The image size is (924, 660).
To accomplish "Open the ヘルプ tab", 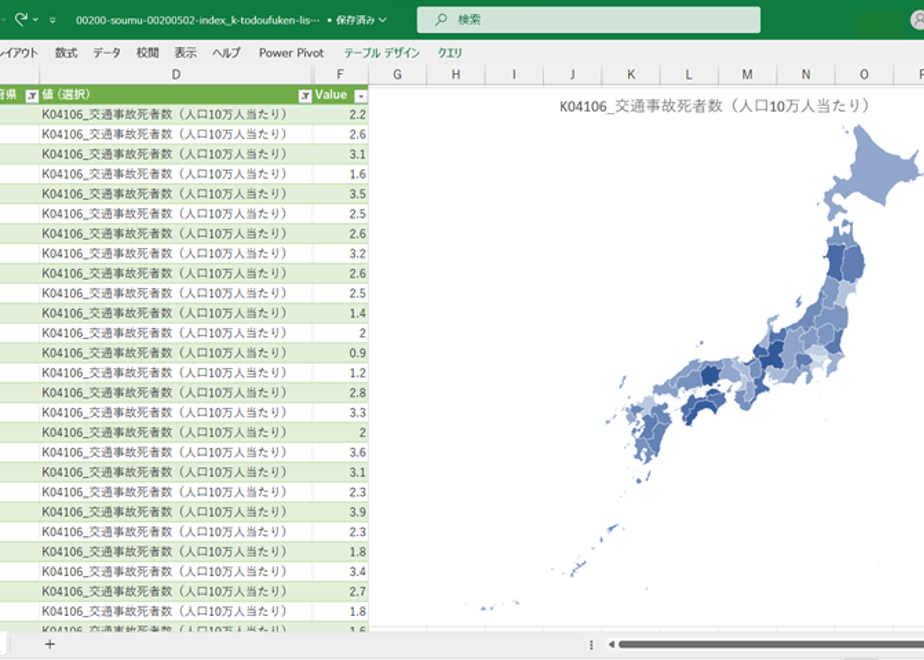I will point(226,53).
